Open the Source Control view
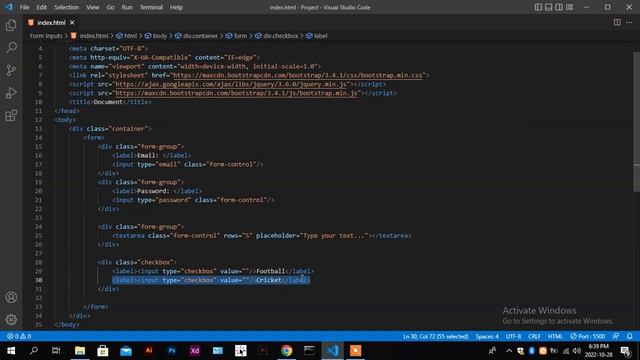 [11, 70]
